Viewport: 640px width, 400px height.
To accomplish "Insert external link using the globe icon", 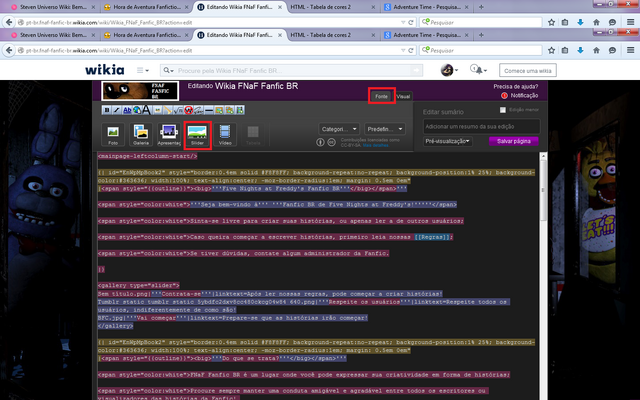I will (137, 110).
